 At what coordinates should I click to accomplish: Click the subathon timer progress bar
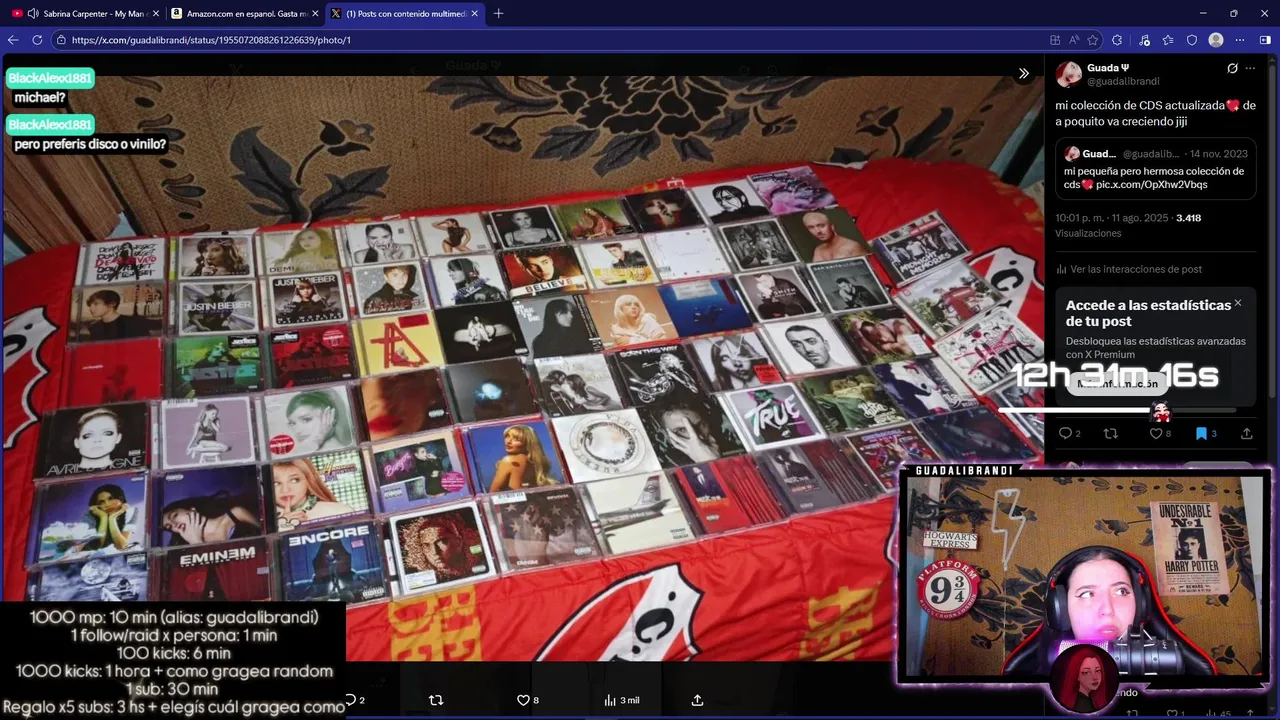coord(1117,410)
